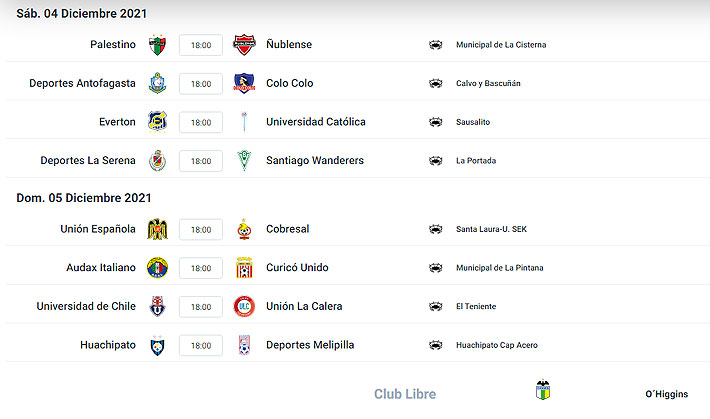Click the Cobresal team logo

click(245, 229)
